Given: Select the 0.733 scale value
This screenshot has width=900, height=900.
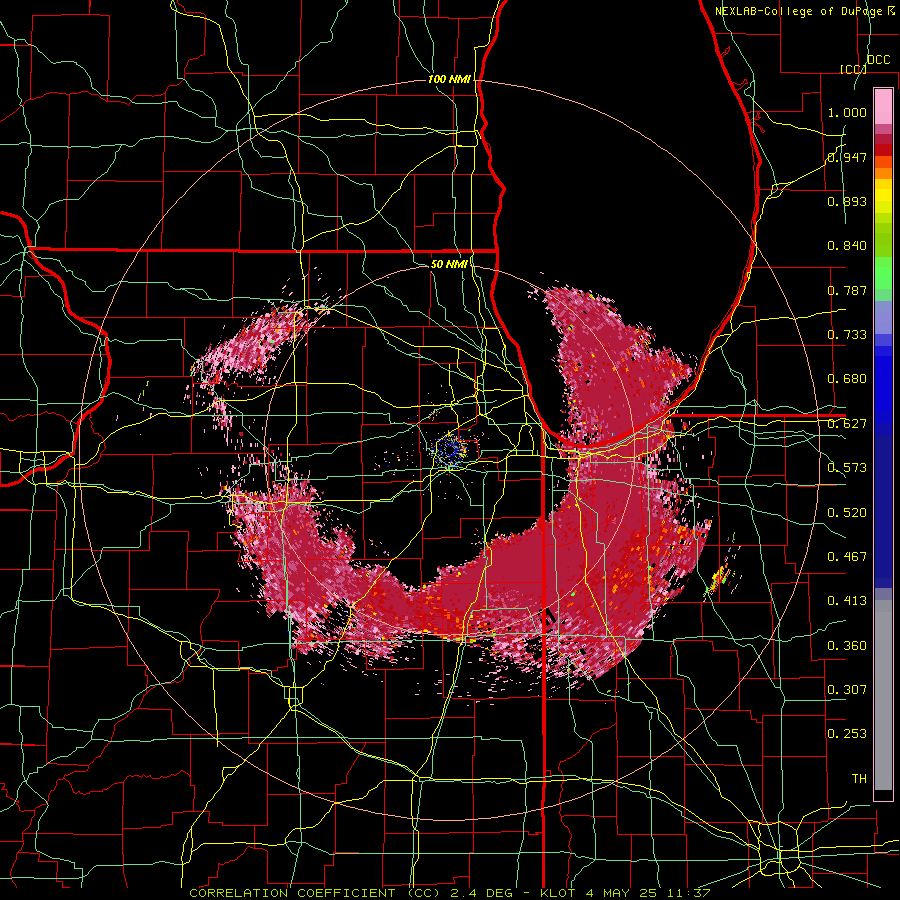Looking at the screenshot, I should click(847, 335).
